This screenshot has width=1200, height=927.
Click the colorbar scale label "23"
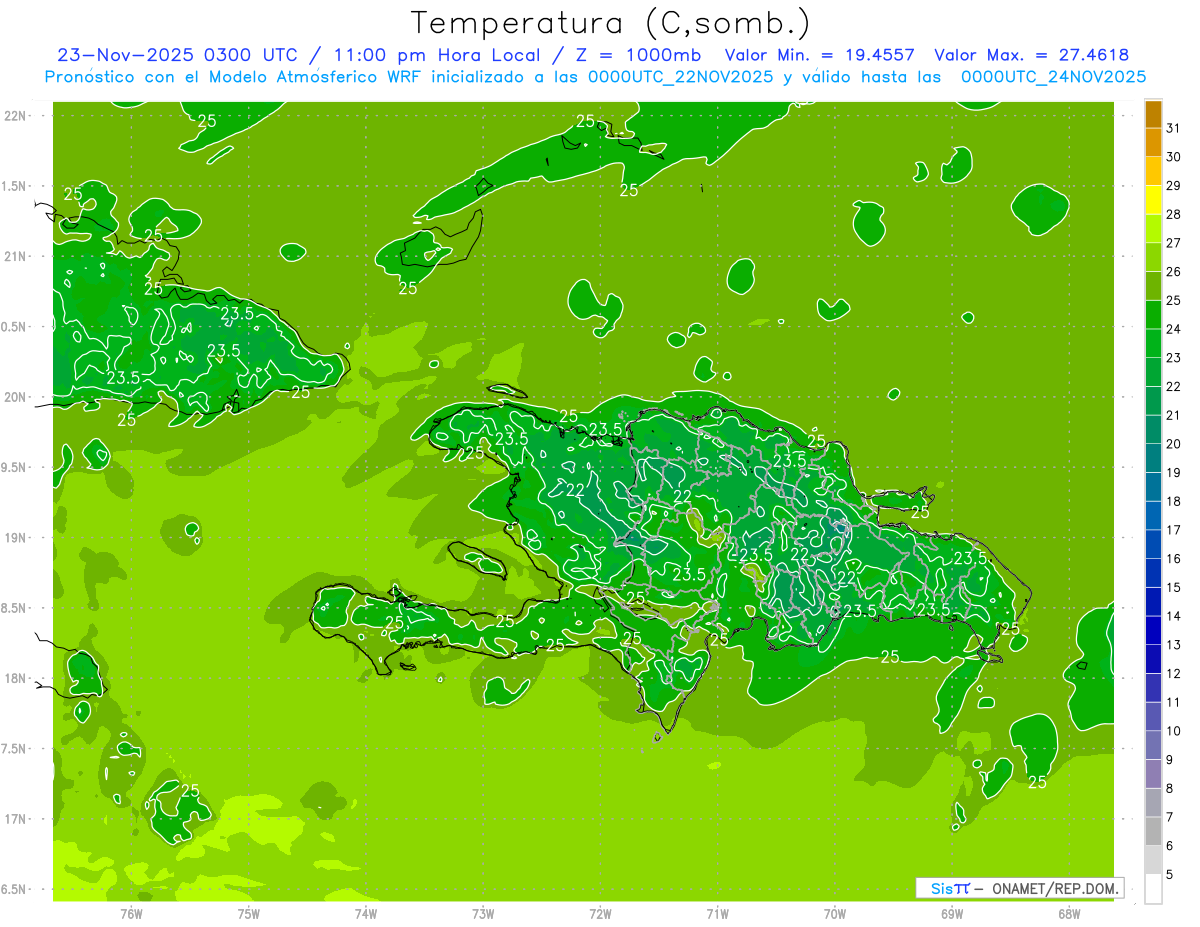(1174, 358)
